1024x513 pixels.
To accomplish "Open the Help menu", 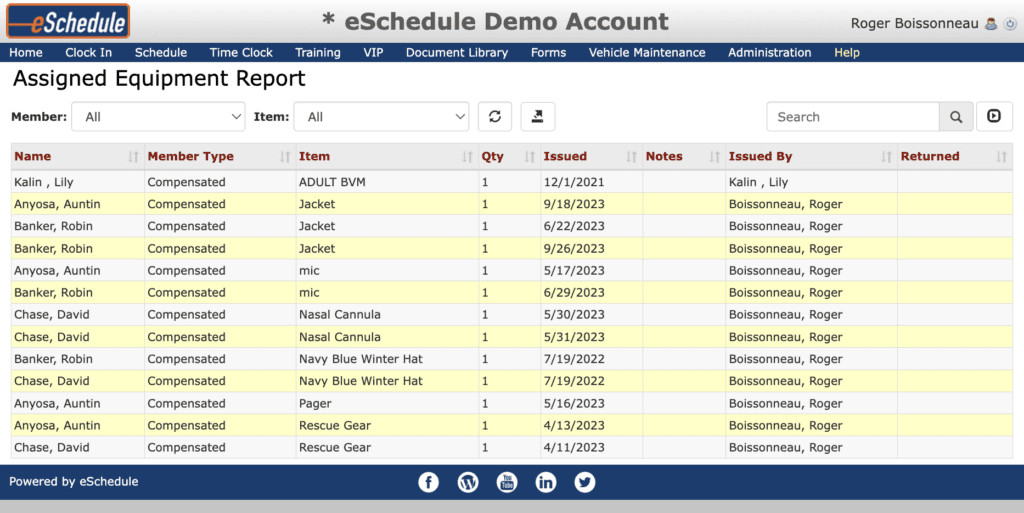I will click(x=846, y=52).
